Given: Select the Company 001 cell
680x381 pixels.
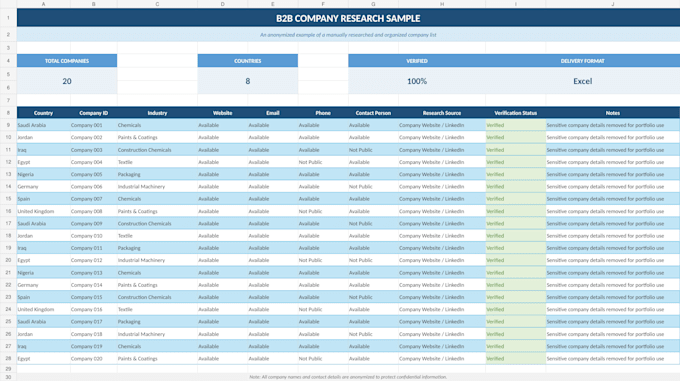Looking at the screenshot, I should 94,125.
